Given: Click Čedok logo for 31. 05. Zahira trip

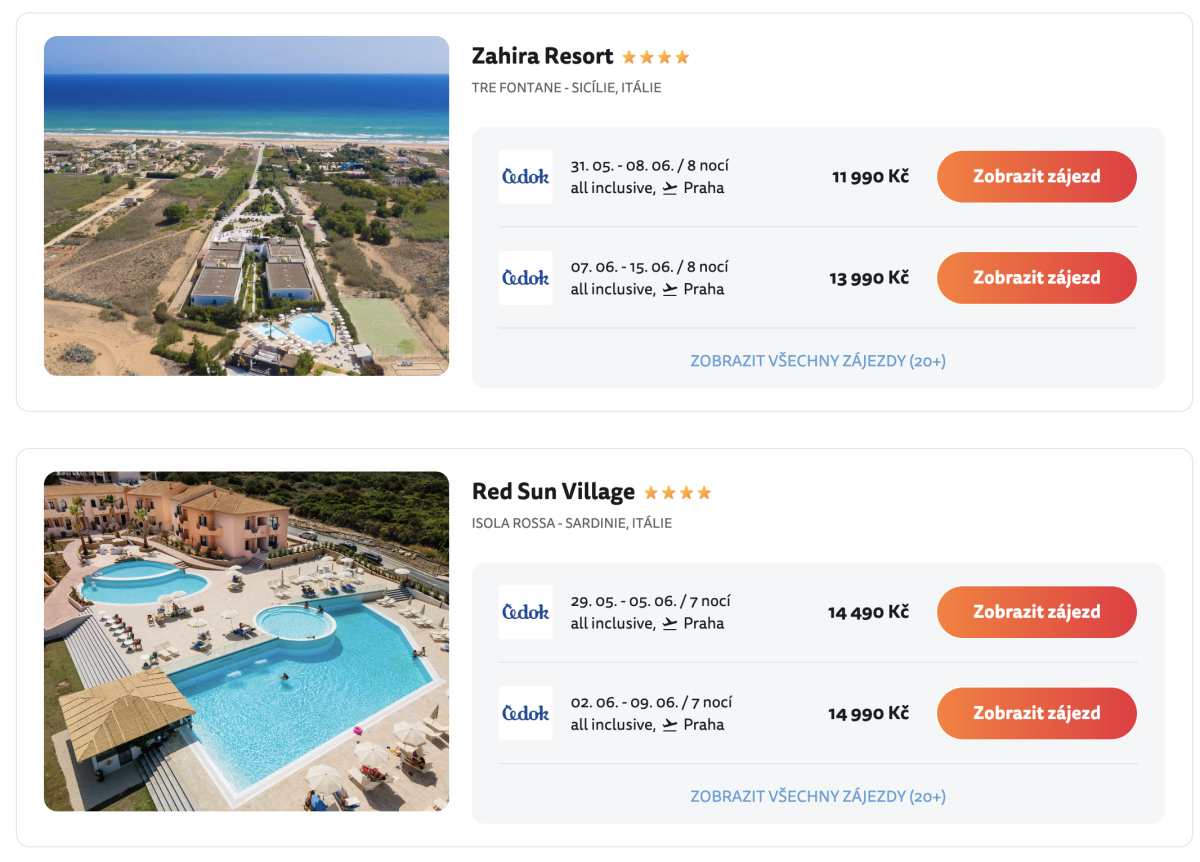Looking at the screenshot, I should 525,177.
